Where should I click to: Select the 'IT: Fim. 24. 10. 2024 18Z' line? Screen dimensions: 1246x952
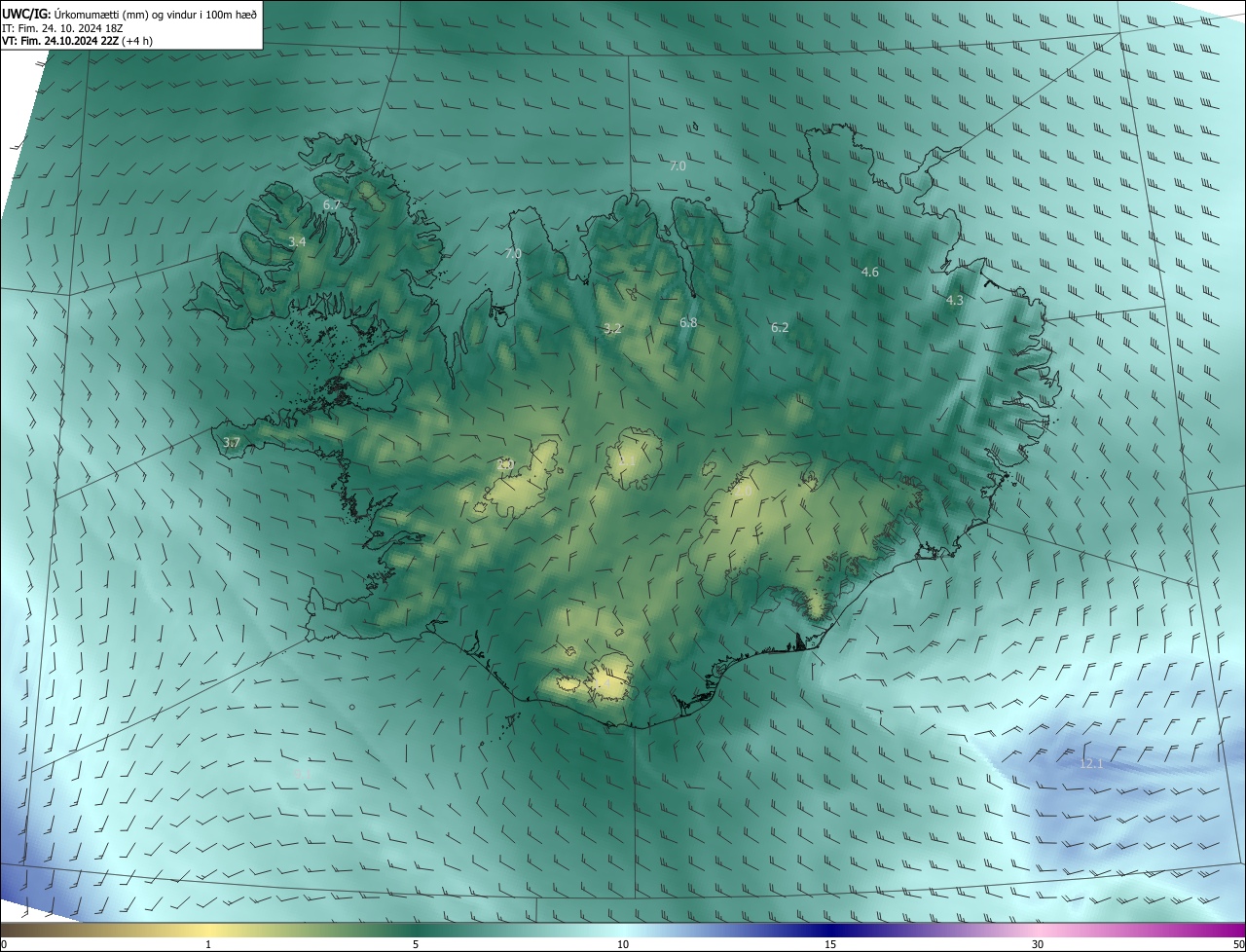pos(64,27)
